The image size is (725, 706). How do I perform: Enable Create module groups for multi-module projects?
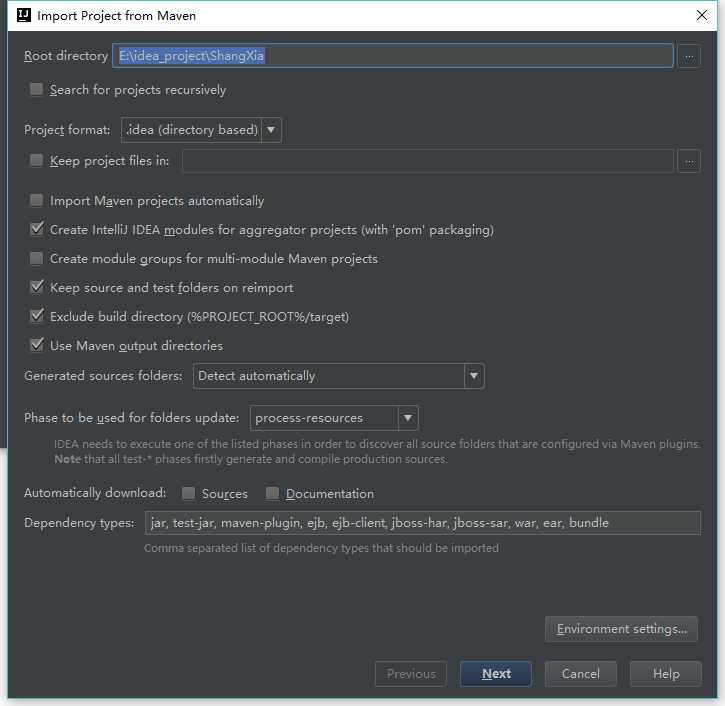tap(37, 259)
